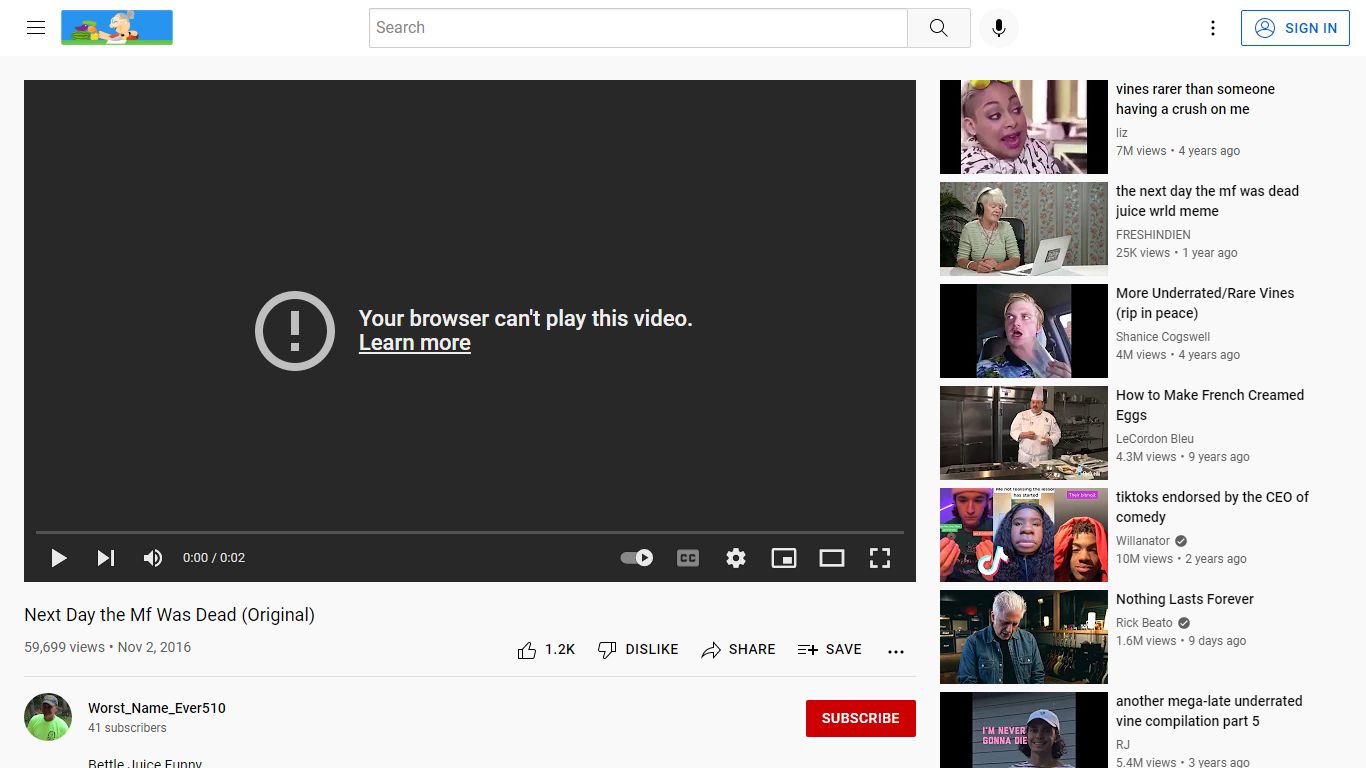Open Worst_Name_Ever510 channel avatar
1366x768 pixels.
pos(48,717)
